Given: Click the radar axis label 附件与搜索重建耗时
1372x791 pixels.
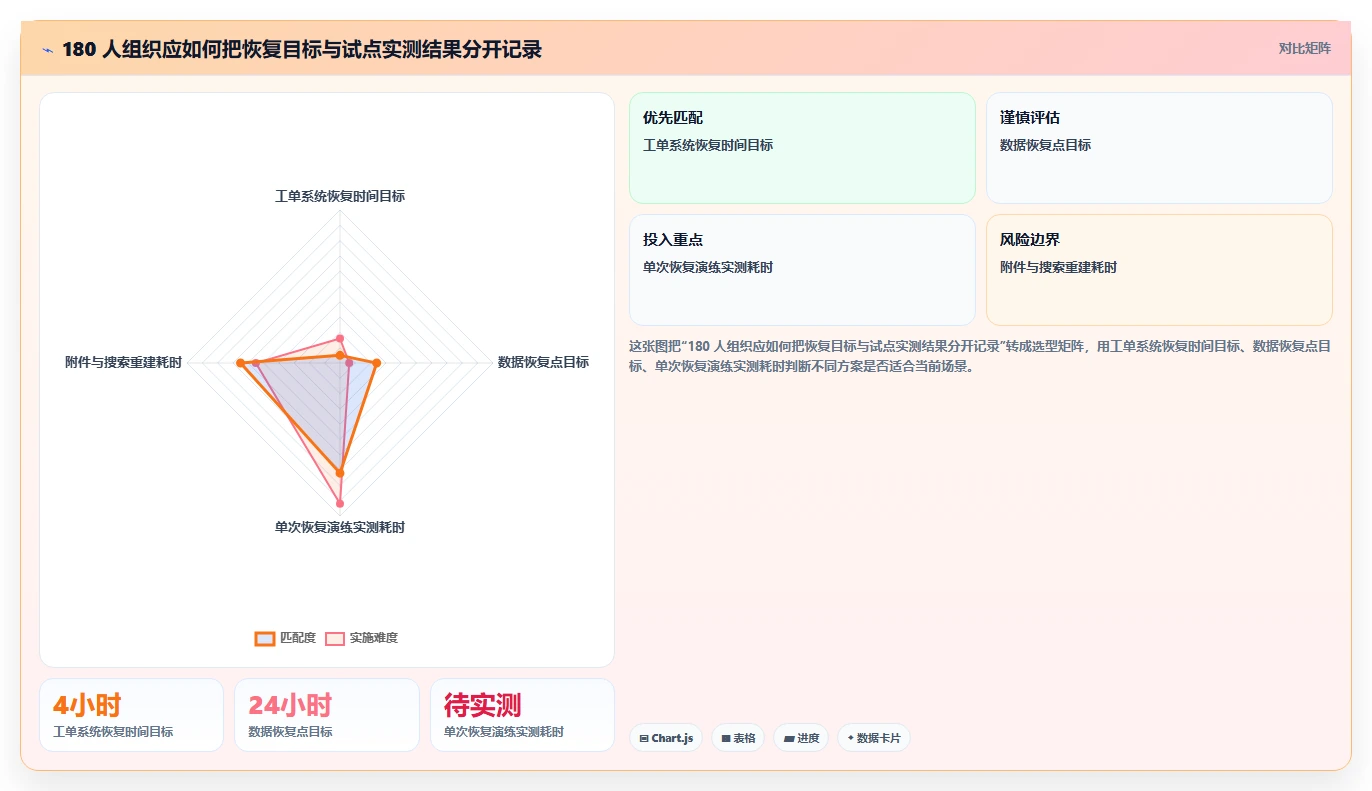Looking at the screenshot, I should pos(124,362).
